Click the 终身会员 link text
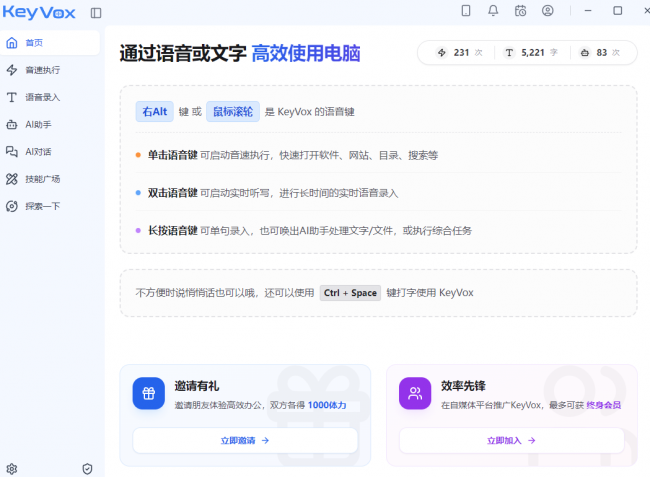The height and width of the screenshot is (477, 650). 603,405
